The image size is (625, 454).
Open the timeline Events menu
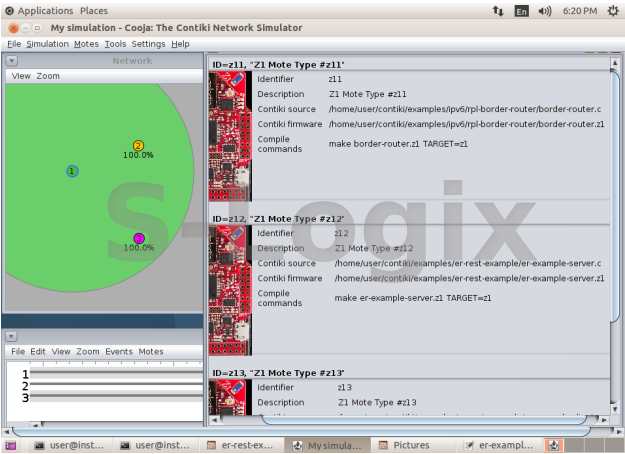(x=119, y=352)
